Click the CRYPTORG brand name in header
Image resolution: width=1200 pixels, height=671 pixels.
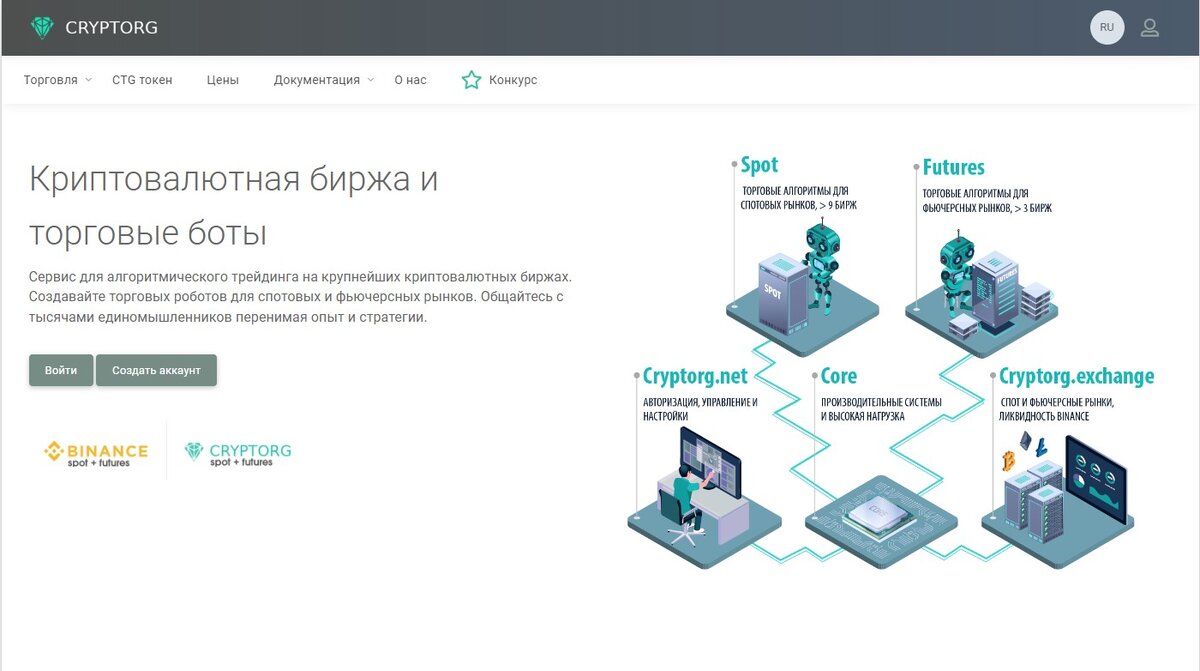[x=111, y=28]
